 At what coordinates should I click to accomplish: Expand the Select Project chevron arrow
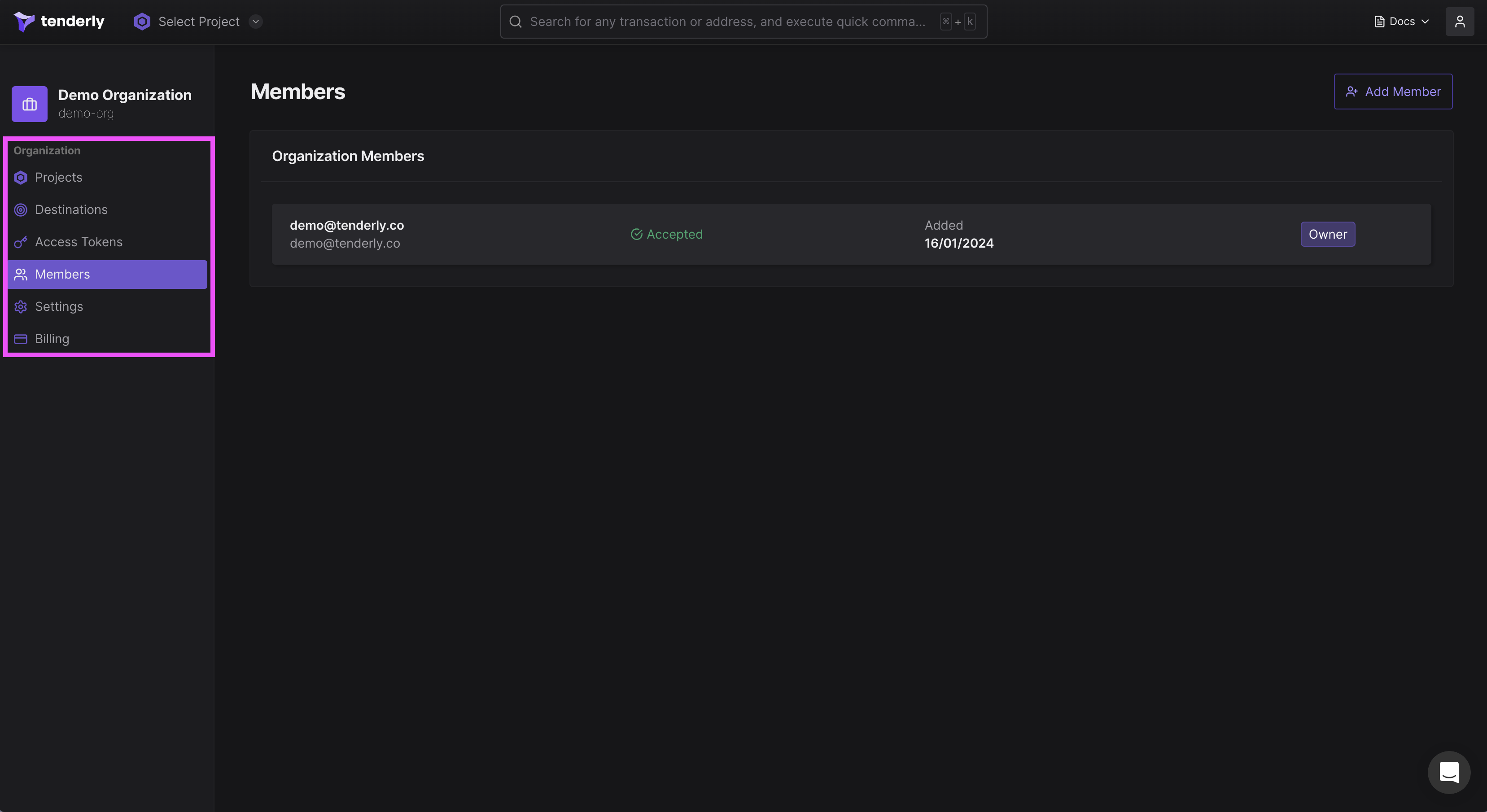point(256,22)
